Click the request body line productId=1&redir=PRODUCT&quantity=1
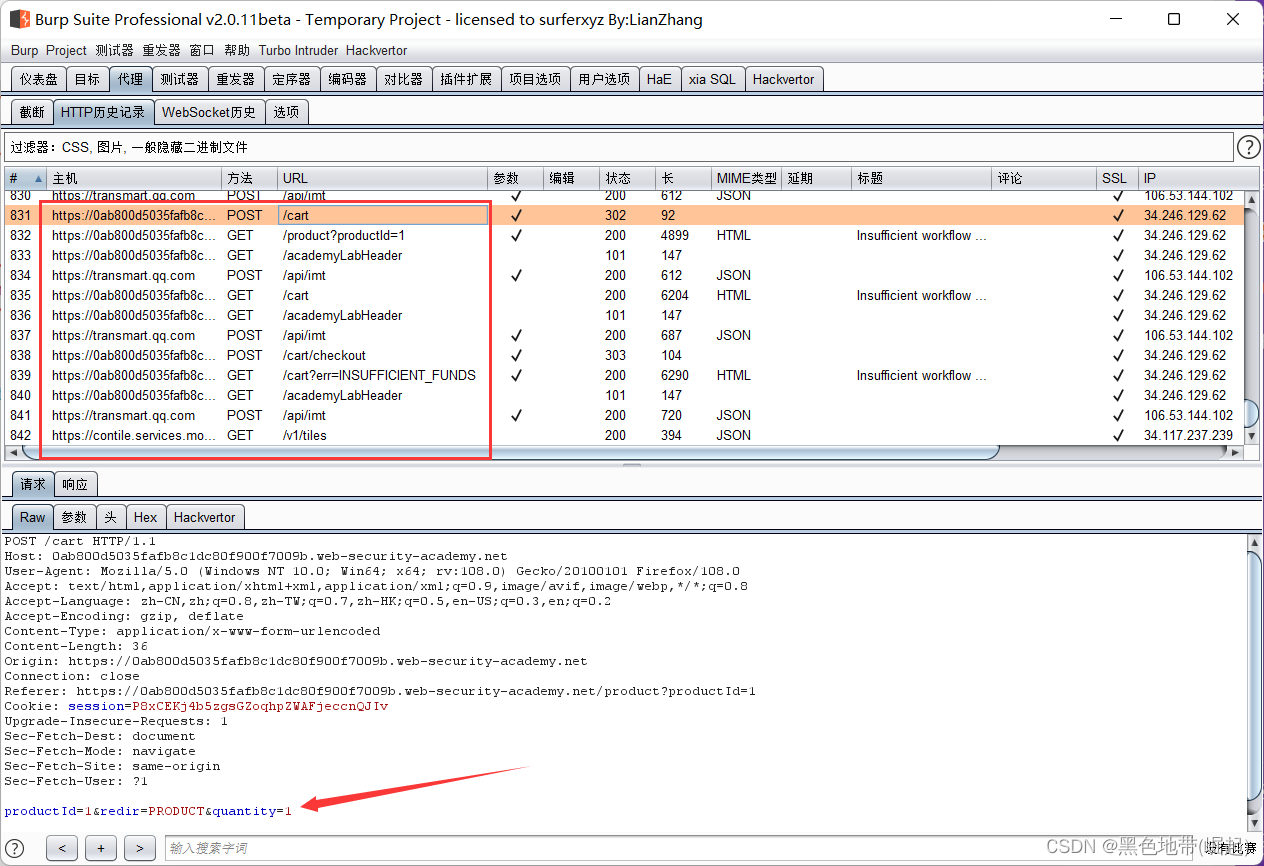Viewport: 1264px width, 866px height. [x=148, y=811]
